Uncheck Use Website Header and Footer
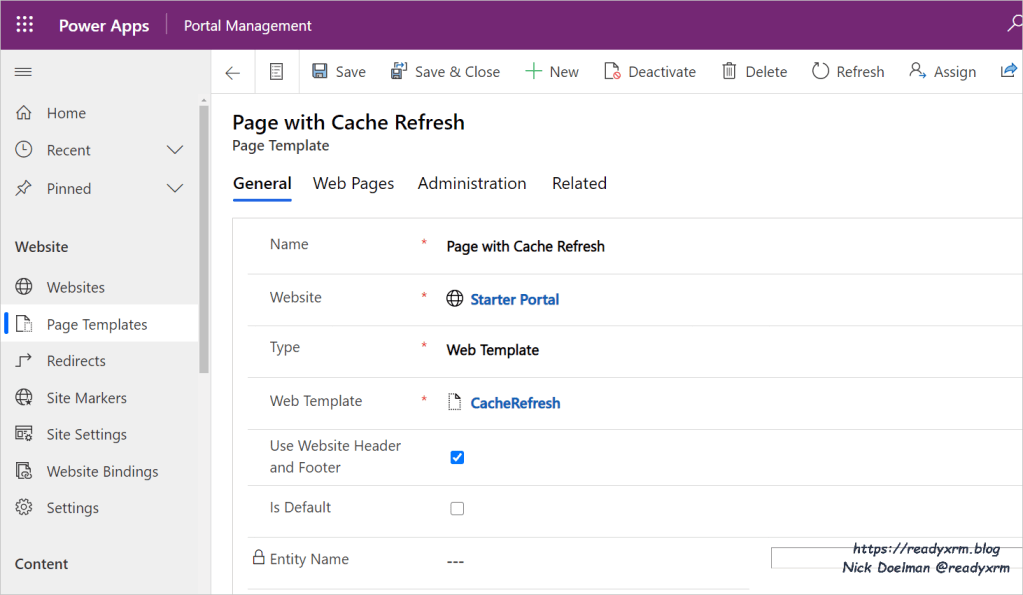Viewport: 1023px width, 595px height. tap(457, 457)
